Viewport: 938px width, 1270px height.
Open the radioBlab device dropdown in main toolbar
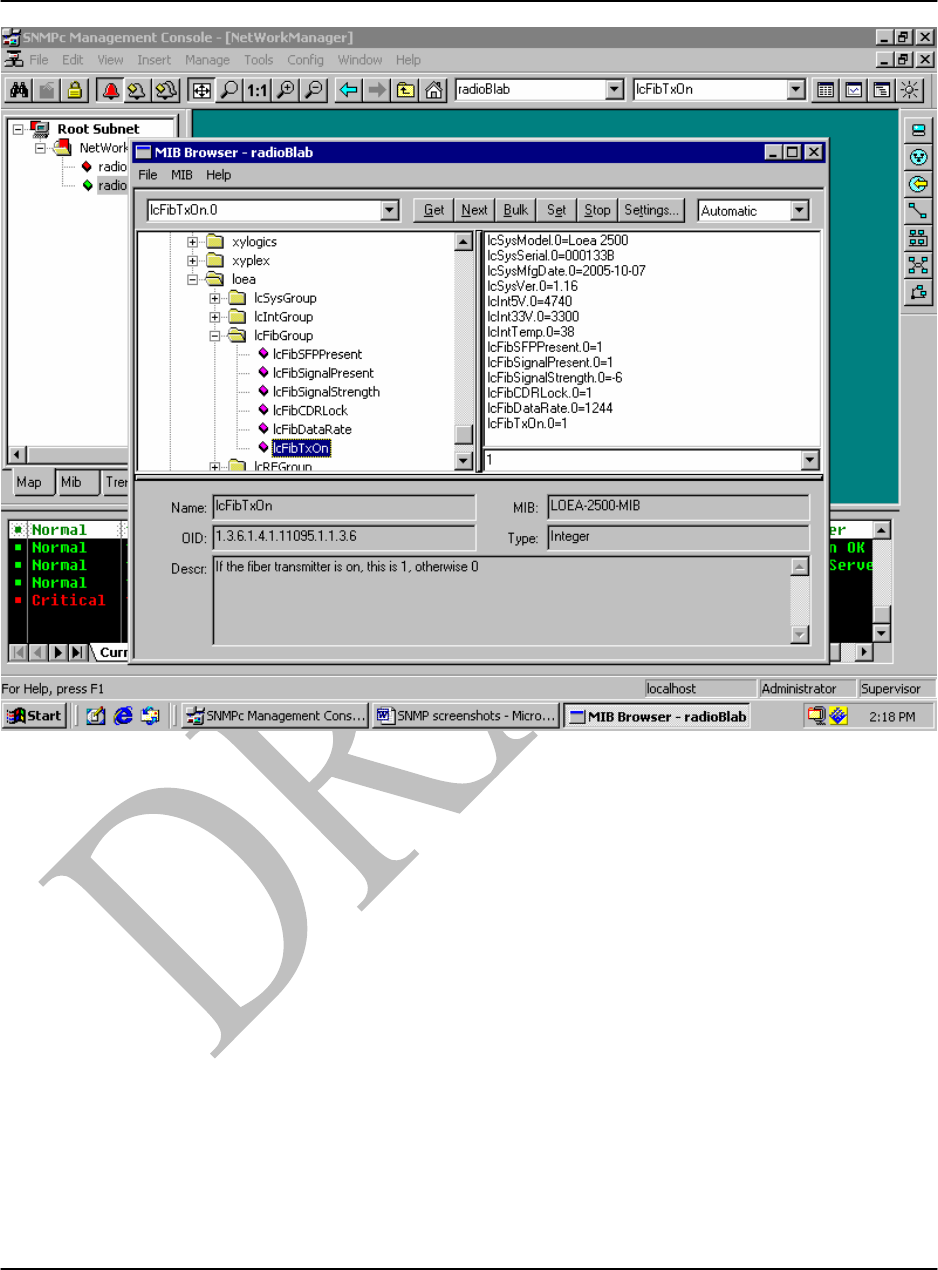tap(615, 90)
